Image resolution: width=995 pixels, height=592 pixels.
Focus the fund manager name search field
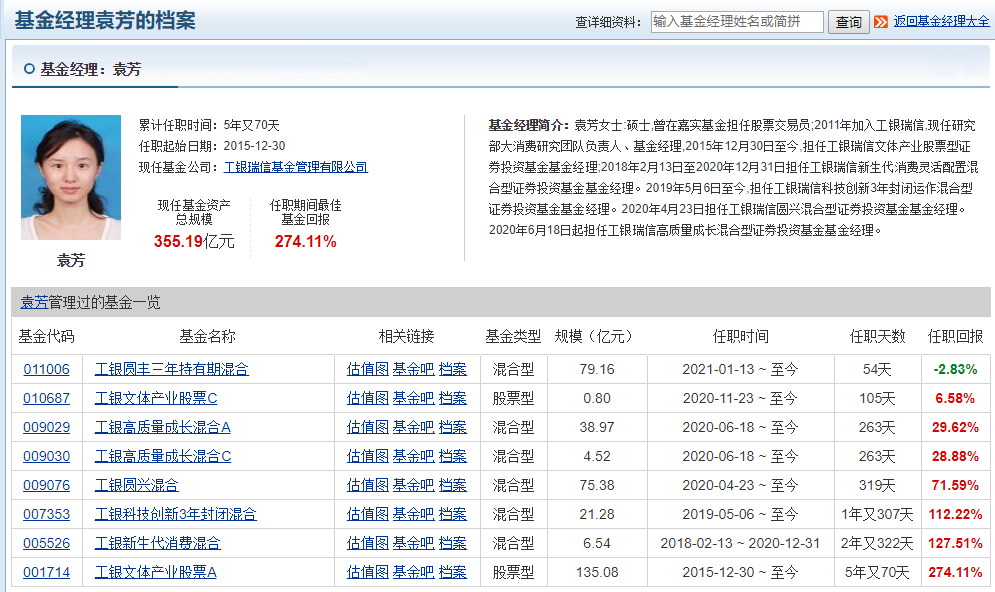tap(737, 22)
